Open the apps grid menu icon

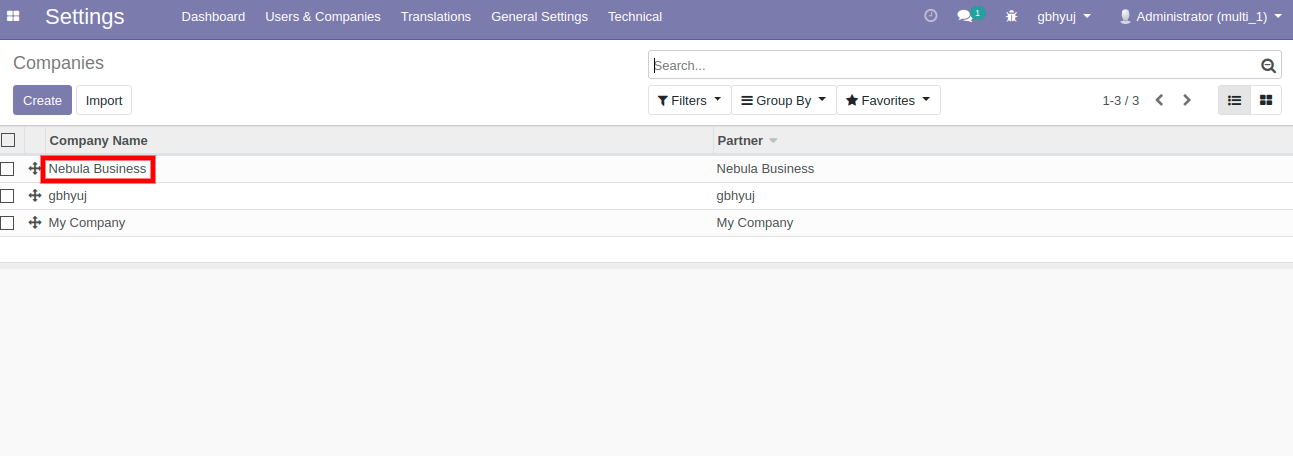(x=14, y=17)
